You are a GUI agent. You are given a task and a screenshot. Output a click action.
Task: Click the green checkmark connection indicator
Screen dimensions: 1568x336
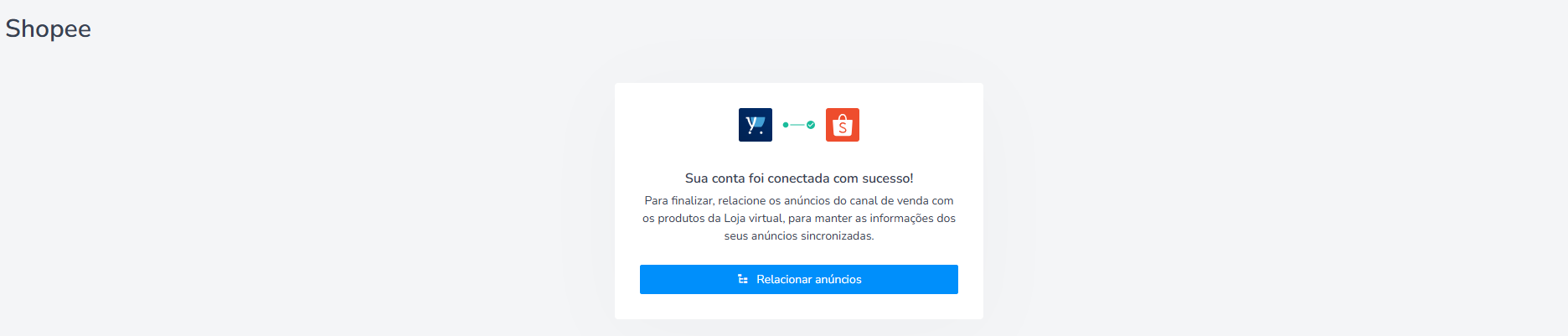811,125
